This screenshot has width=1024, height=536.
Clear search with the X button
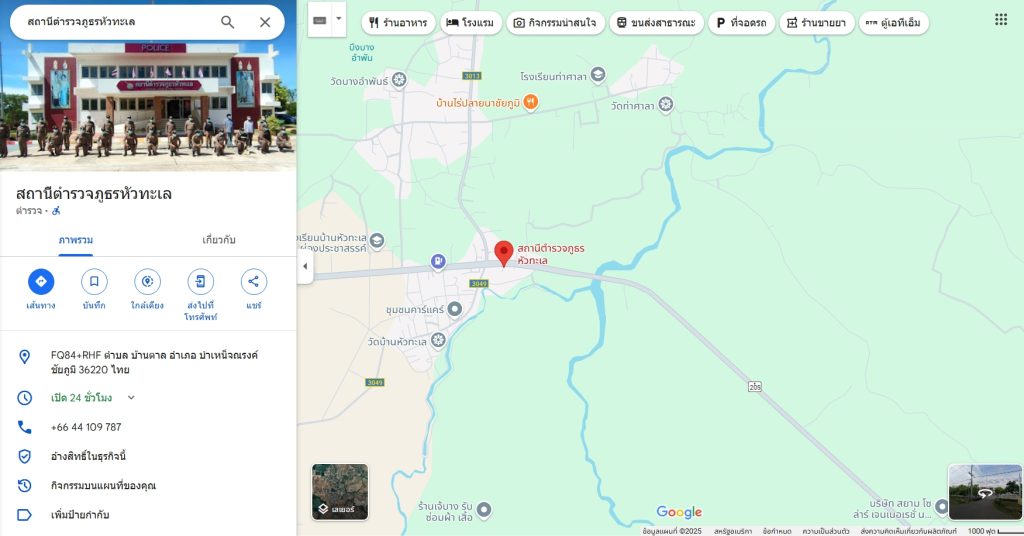point(265,22)
